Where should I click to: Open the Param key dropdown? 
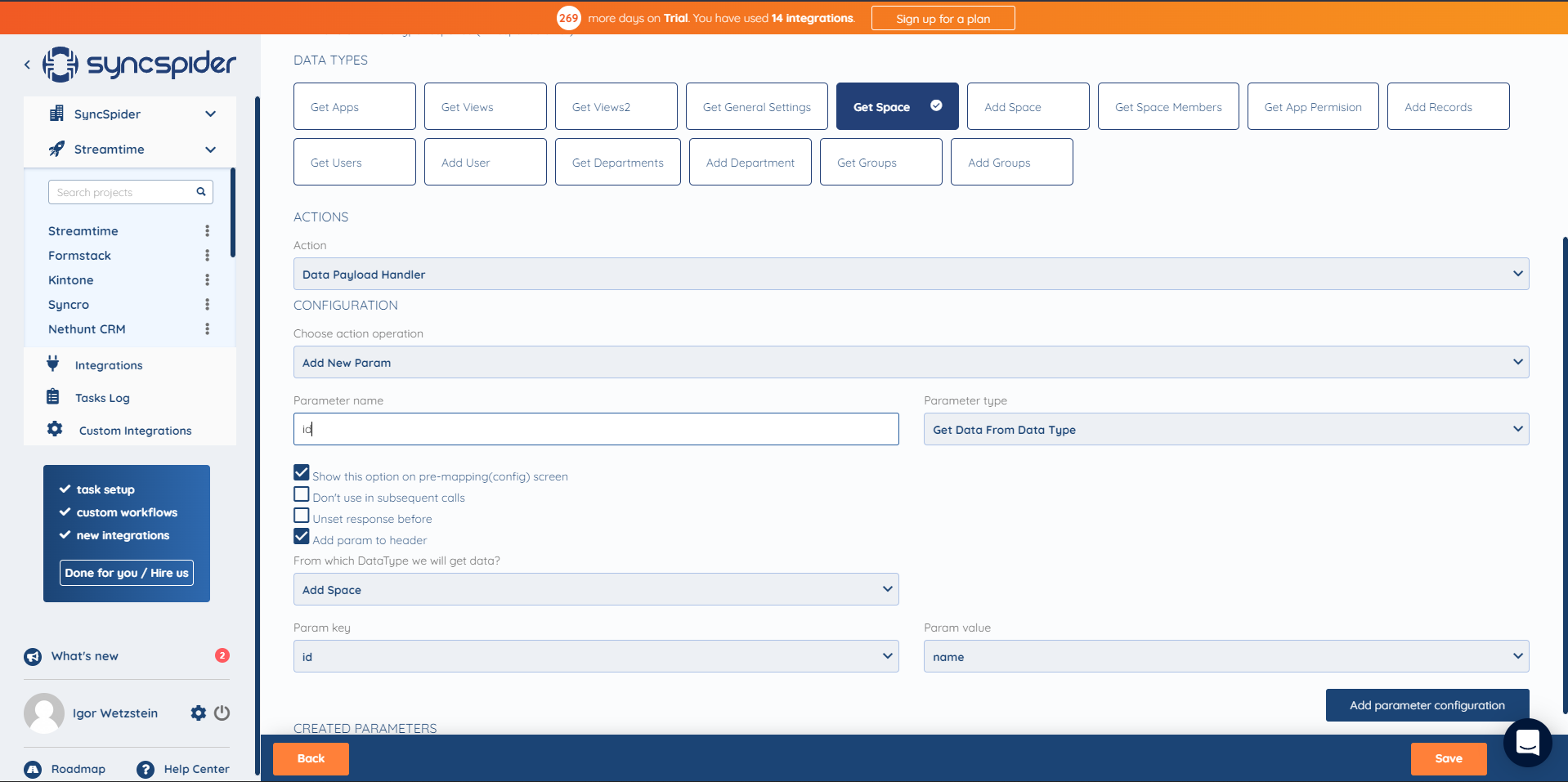pos(596,656)
